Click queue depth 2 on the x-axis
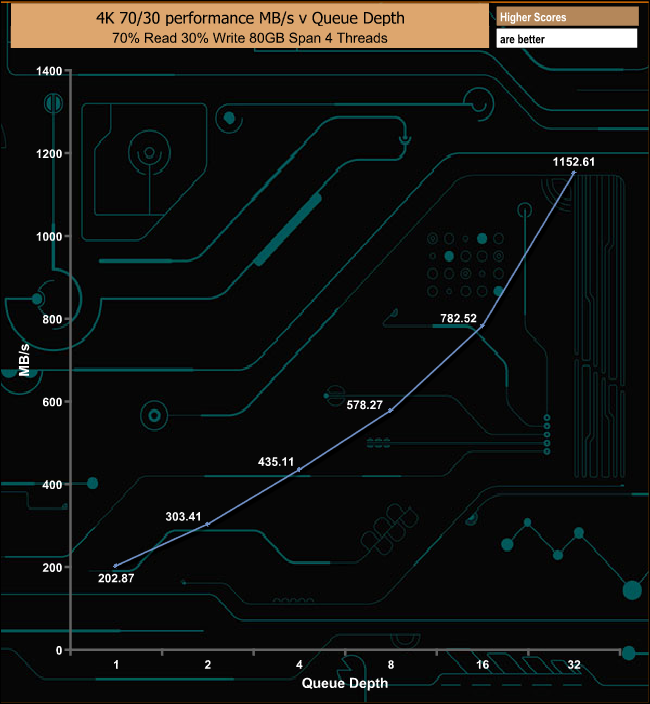Image resolution: width=650 pixels, height=704 pixels. pos(208,665)
